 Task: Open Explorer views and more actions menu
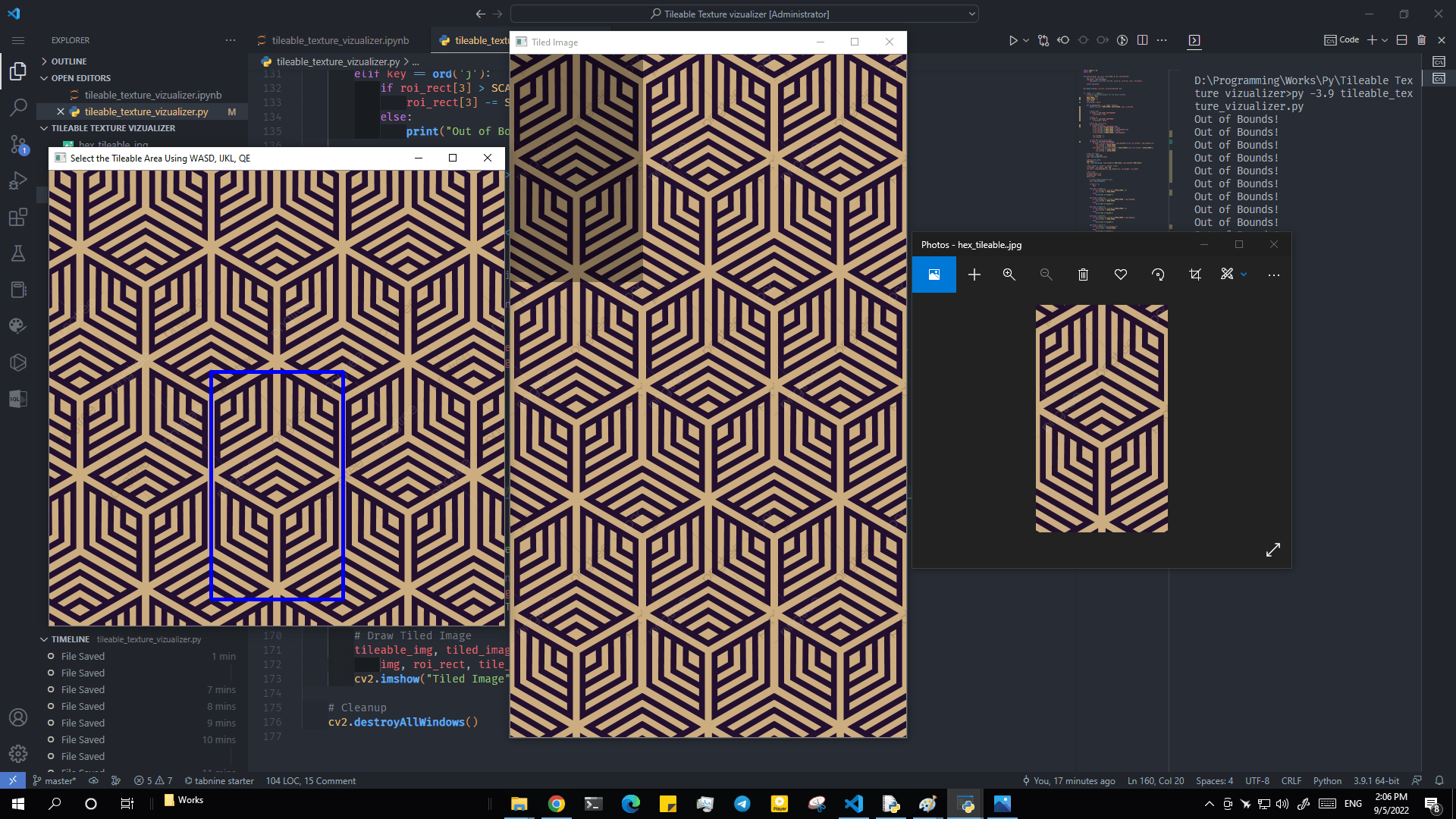[x=231, y=40]
